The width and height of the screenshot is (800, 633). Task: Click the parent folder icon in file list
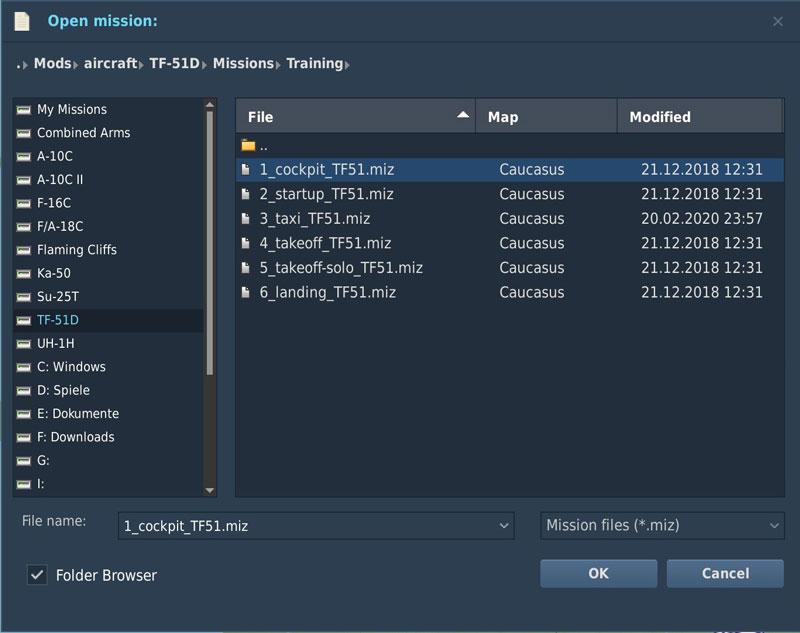tap(248, 146)
